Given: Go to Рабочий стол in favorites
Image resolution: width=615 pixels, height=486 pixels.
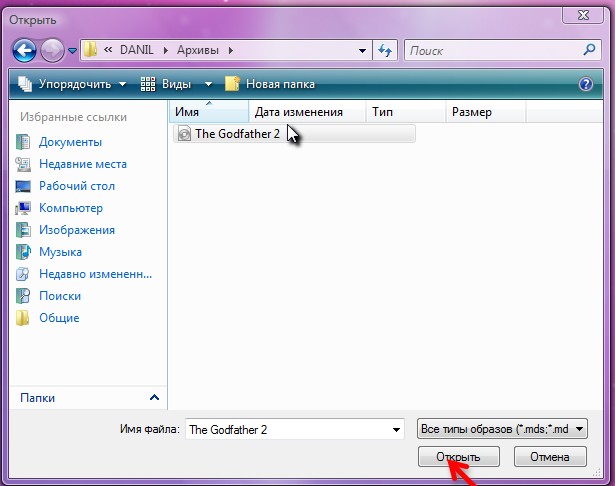Looking at the screenshot, I should pyautogui.click(x=77, y=186).
